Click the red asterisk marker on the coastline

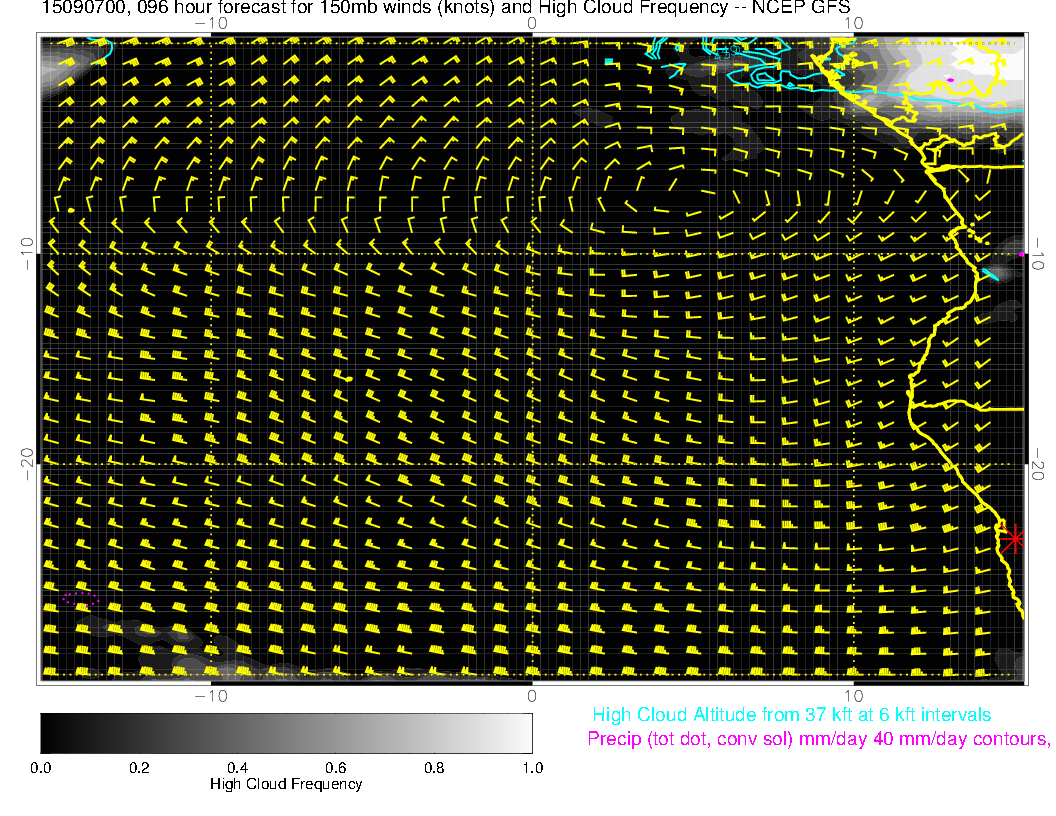click(x=1014, y=539)
